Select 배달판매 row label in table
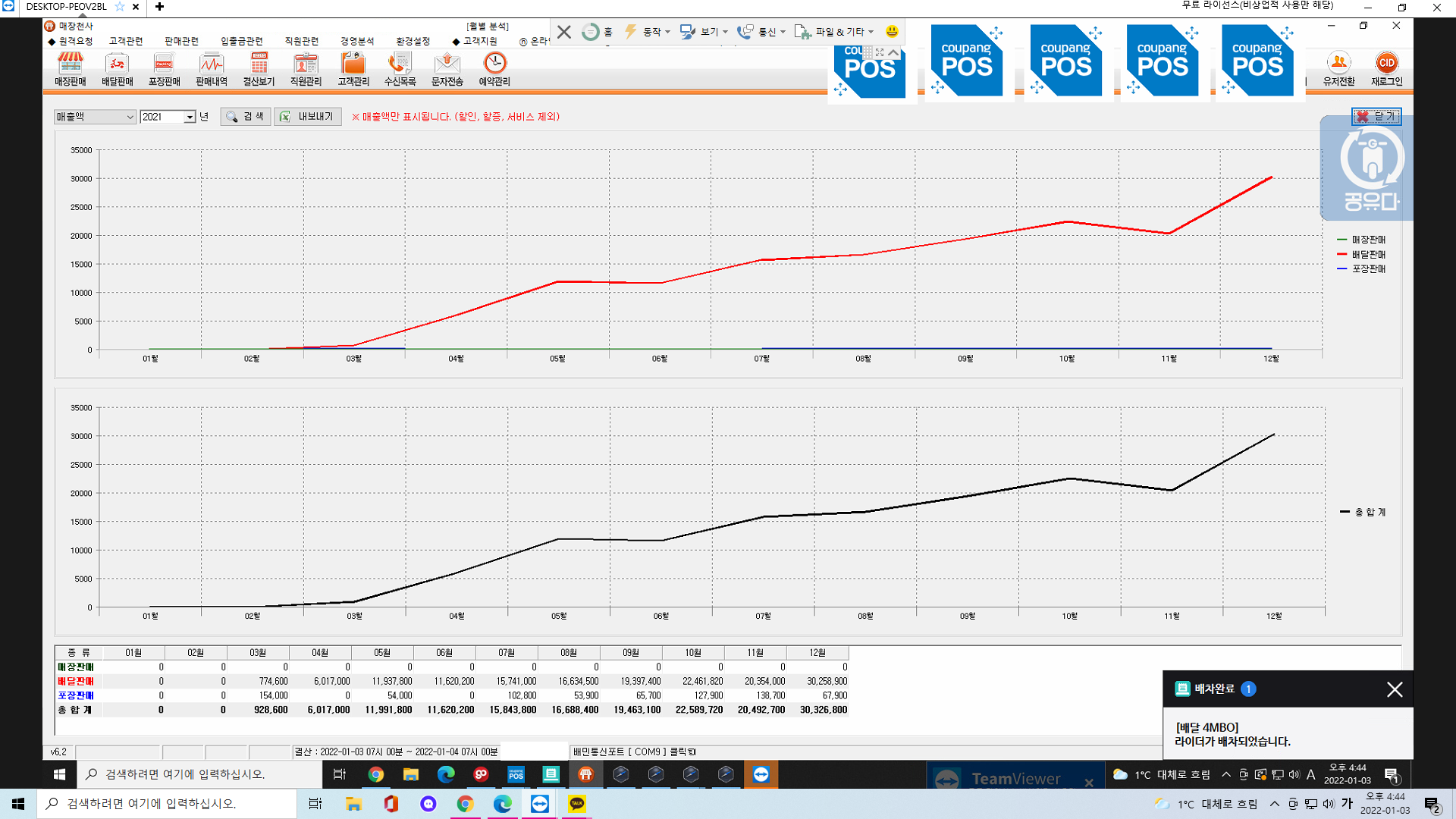 coord(76,681)
